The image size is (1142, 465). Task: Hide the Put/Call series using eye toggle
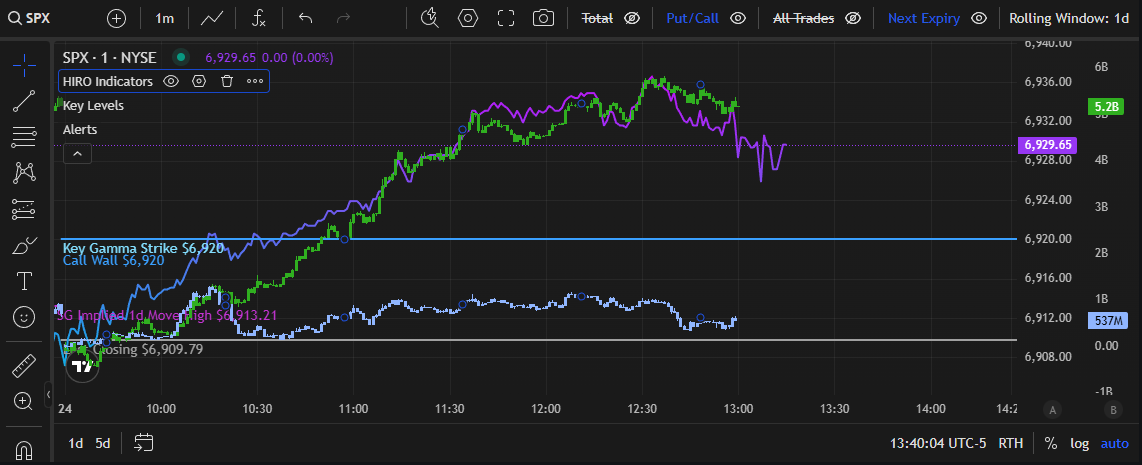tap(738, 18)
